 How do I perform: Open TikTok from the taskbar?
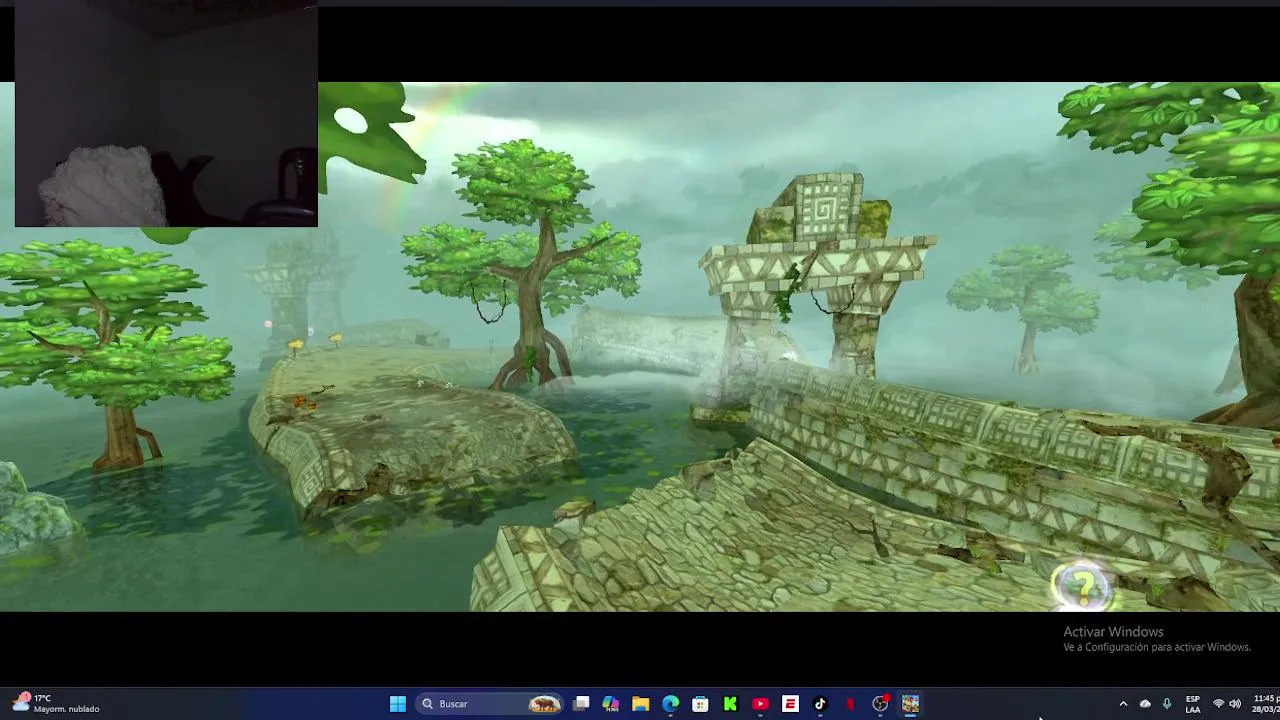click(x=821, y=704)
